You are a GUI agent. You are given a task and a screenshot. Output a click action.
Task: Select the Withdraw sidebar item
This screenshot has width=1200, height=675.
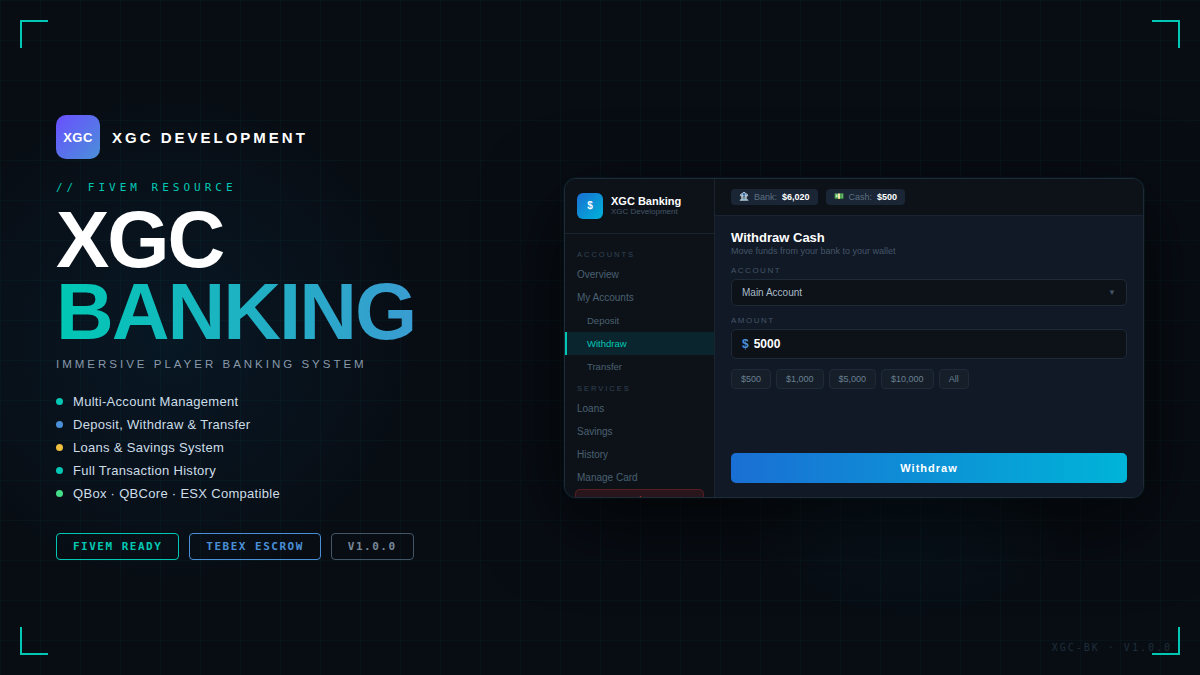tap(640, 344)
